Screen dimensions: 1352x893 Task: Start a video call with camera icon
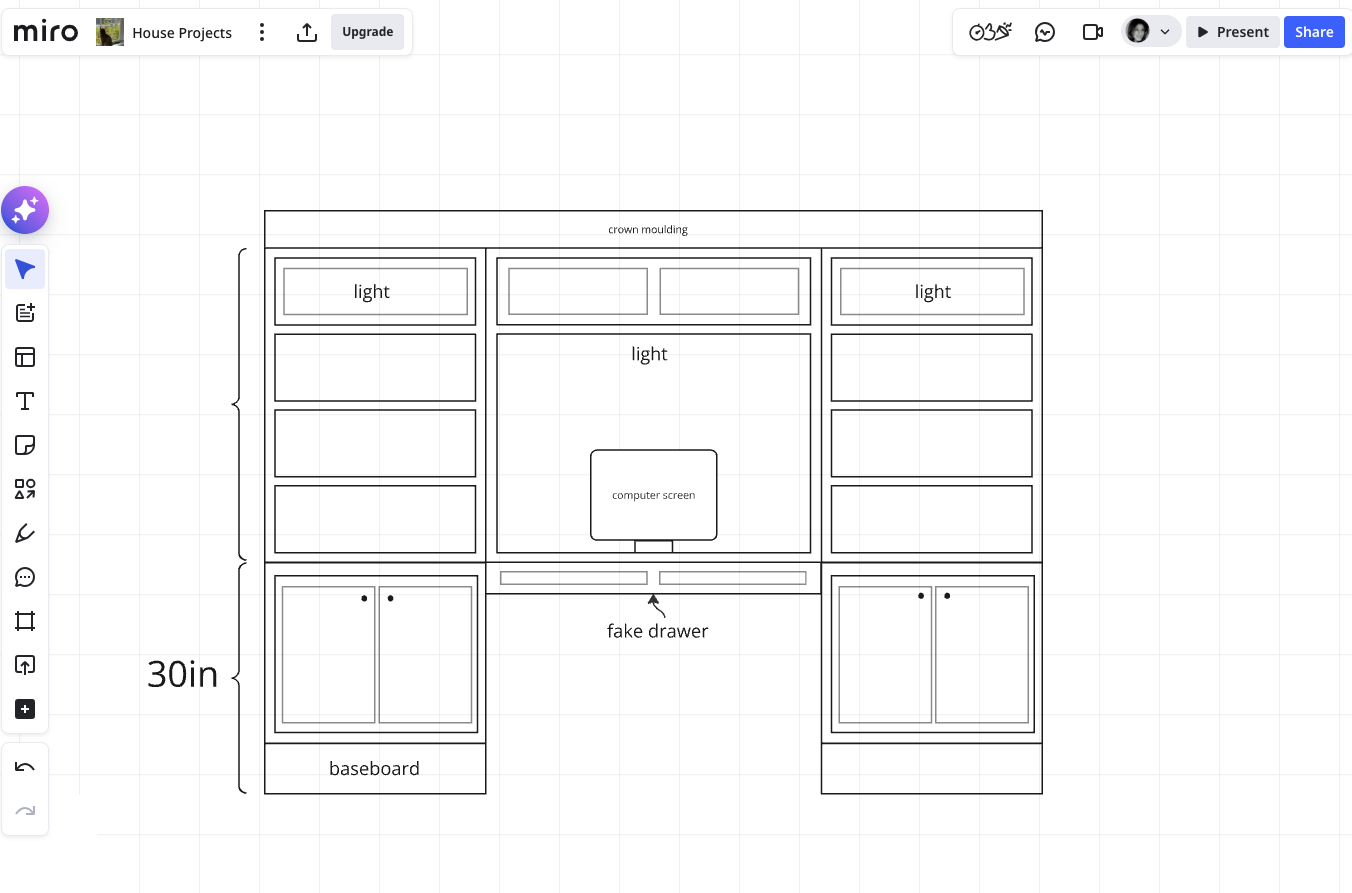(x=1092, y=31)
